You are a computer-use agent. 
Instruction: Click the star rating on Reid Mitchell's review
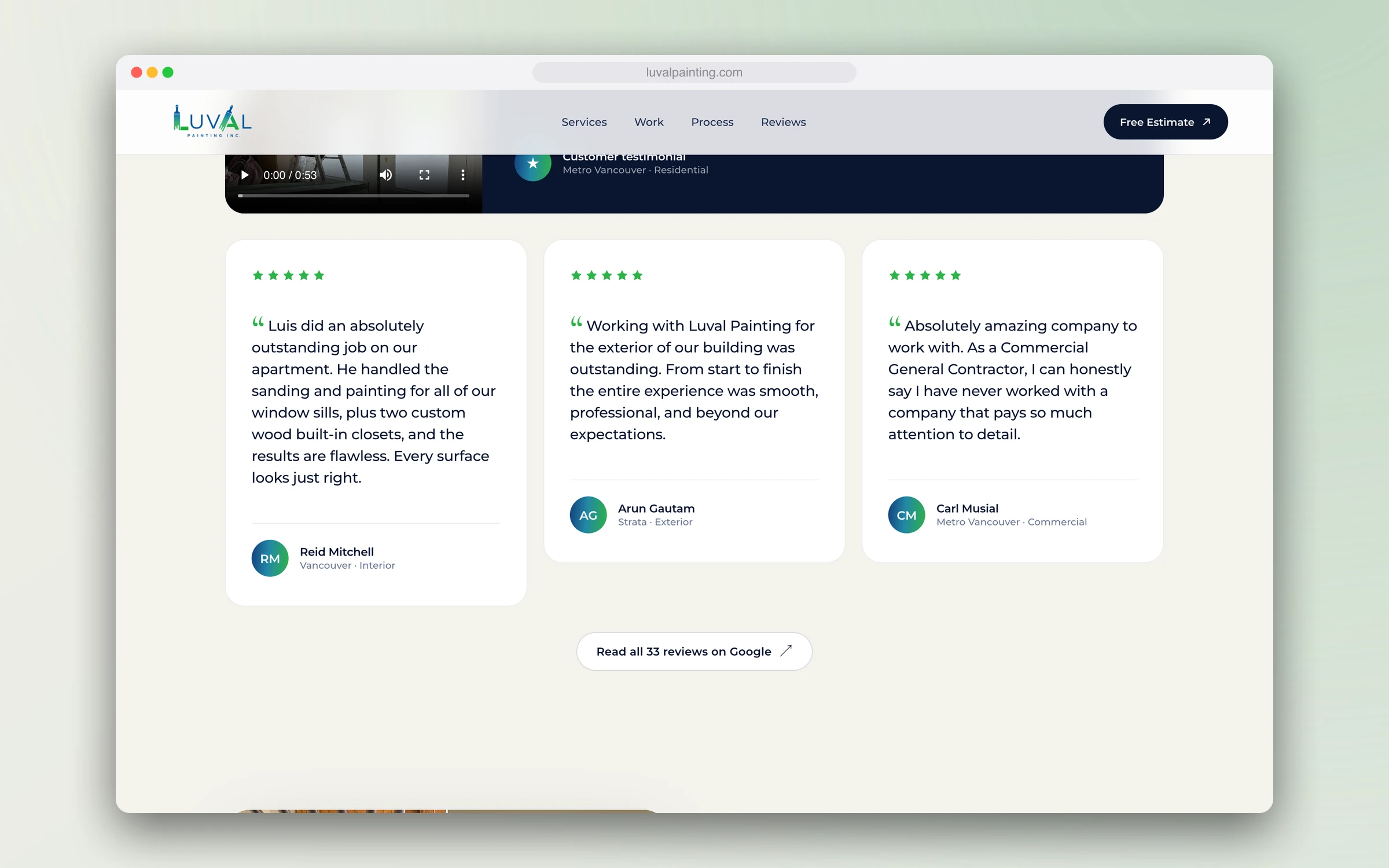pos(288,275)
